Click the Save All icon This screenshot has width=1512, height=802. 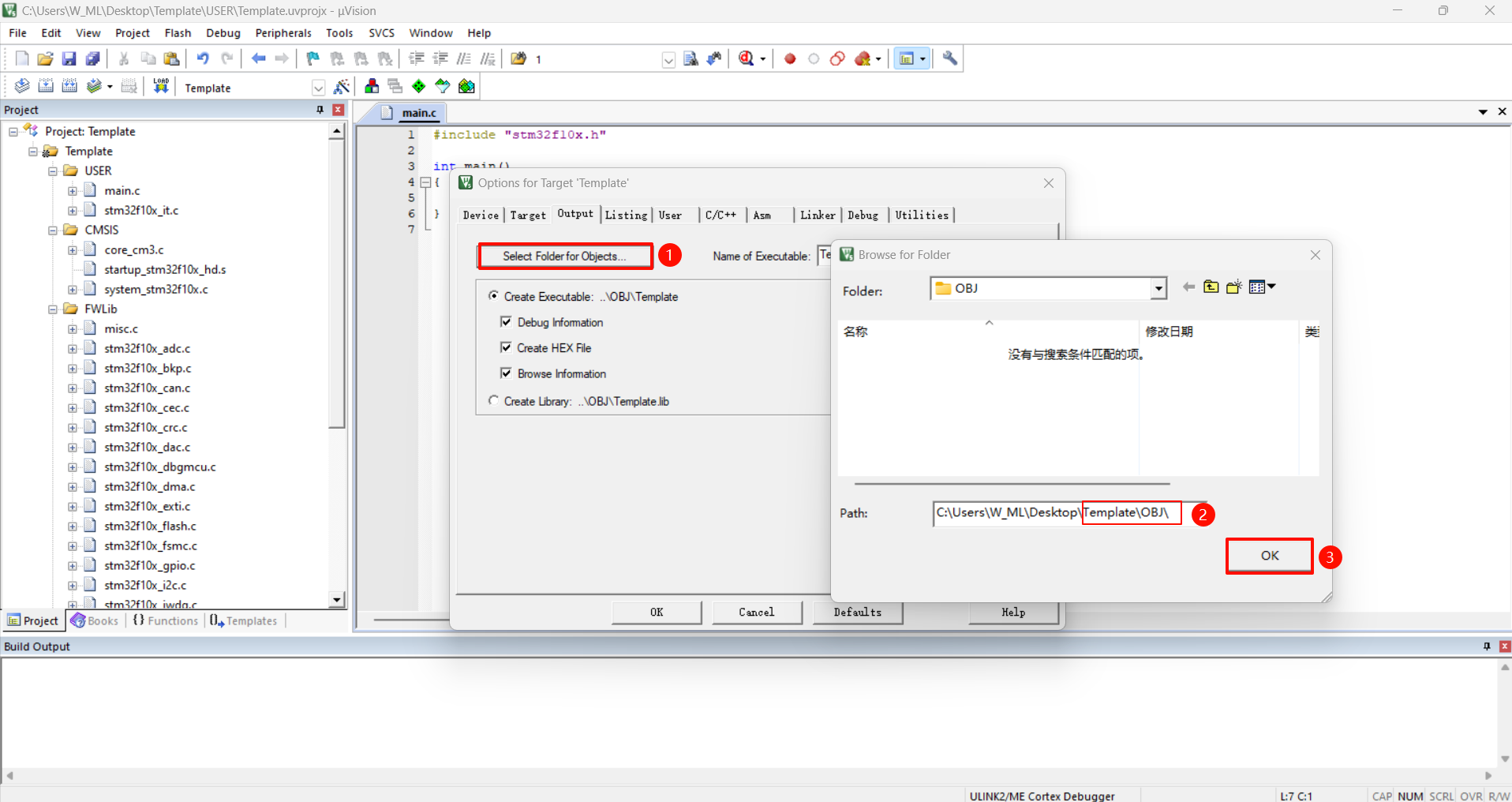(x=93, y=58)
